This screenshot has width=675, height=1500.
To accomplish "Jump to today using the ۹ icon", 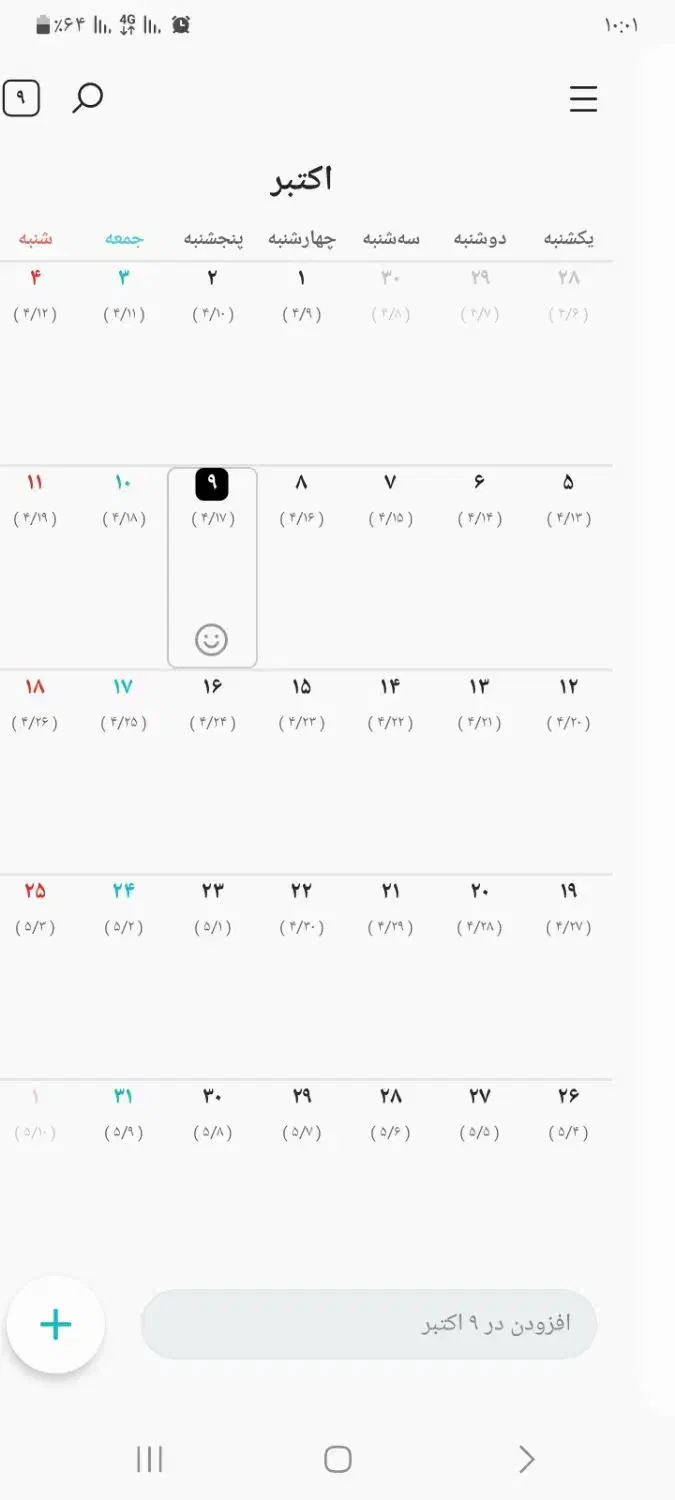I will [21, 98].
